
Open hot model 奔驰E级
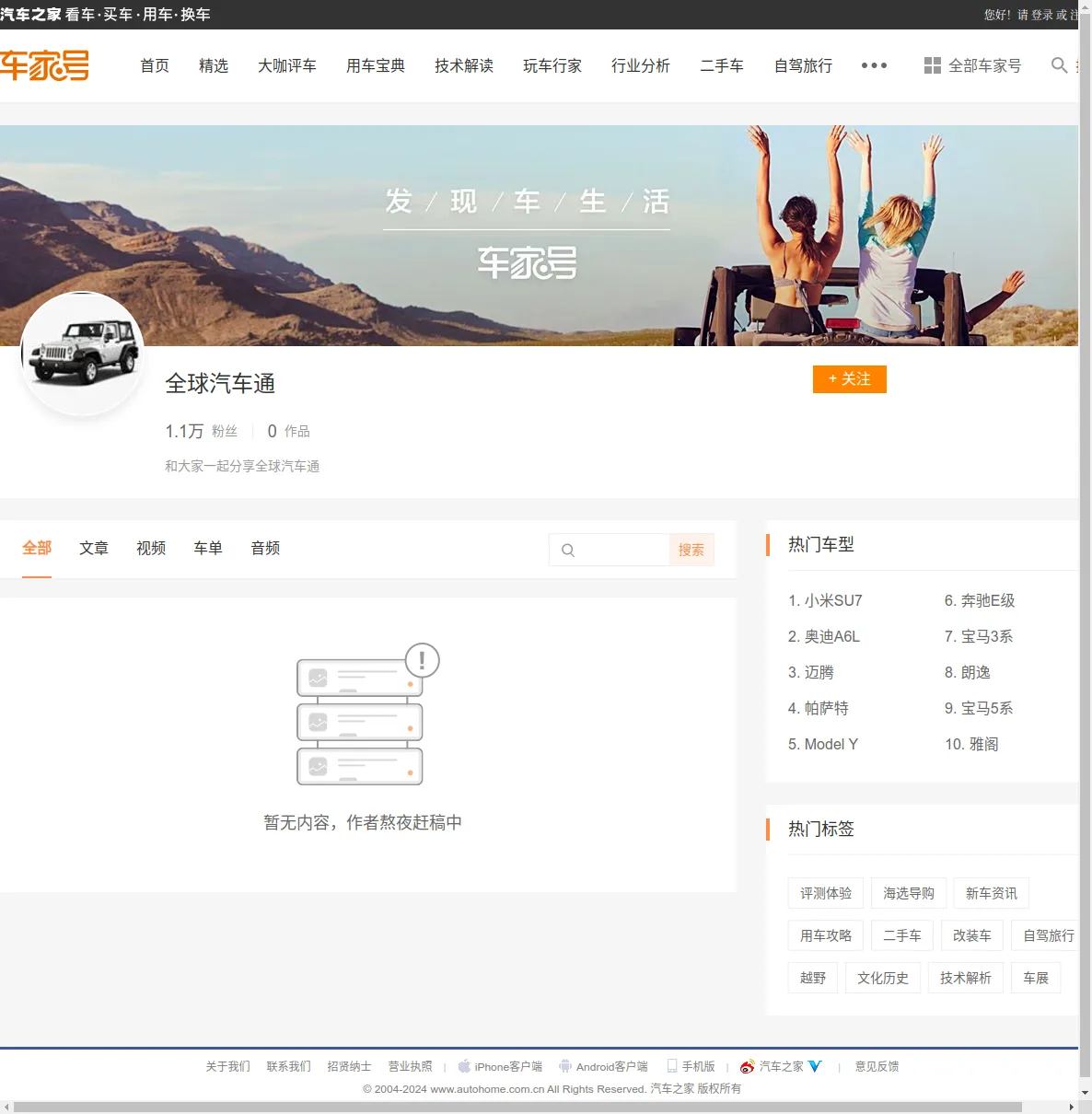tap(980, 600)
